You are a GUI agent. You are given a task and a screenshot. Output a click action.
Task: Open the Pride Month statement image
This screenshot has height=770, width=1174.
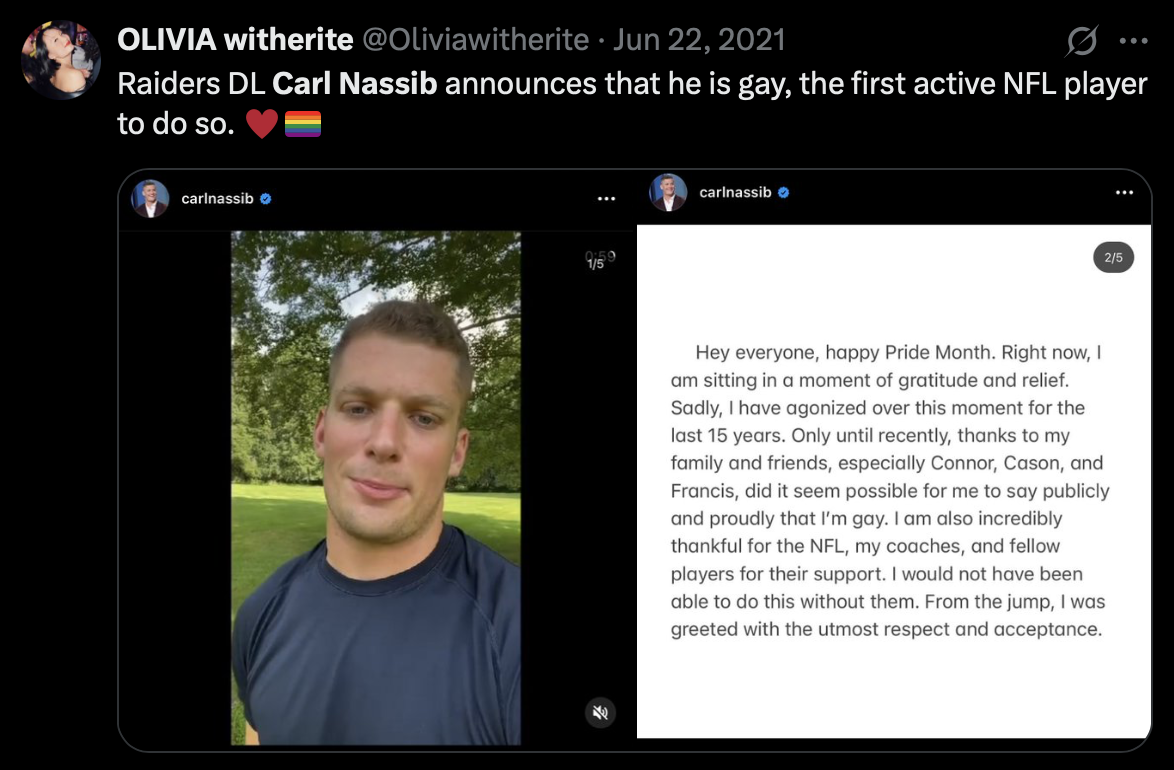click(894, 482)
